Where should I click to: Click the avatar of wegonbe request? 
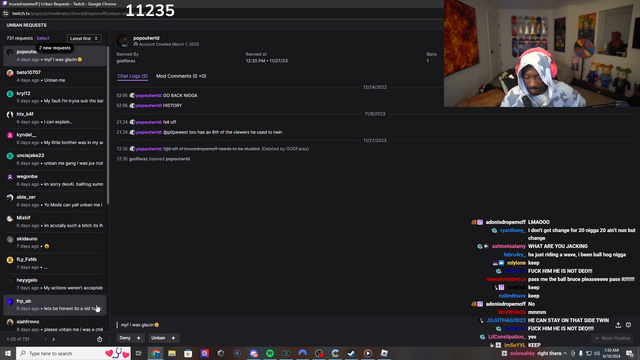(x=10, y=177)
